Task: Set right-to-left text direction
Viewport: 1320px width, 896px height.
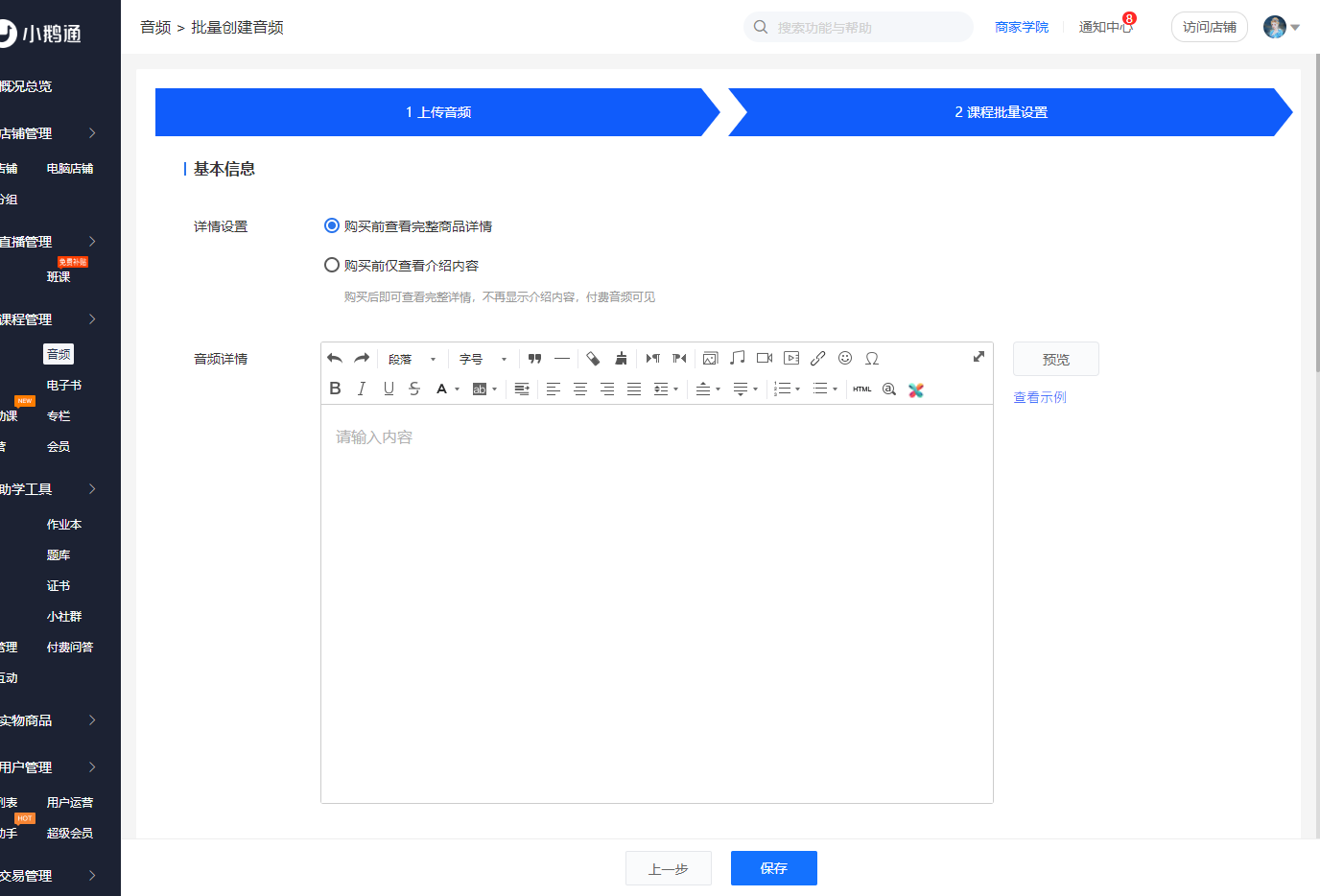Action: coord(679,359)
